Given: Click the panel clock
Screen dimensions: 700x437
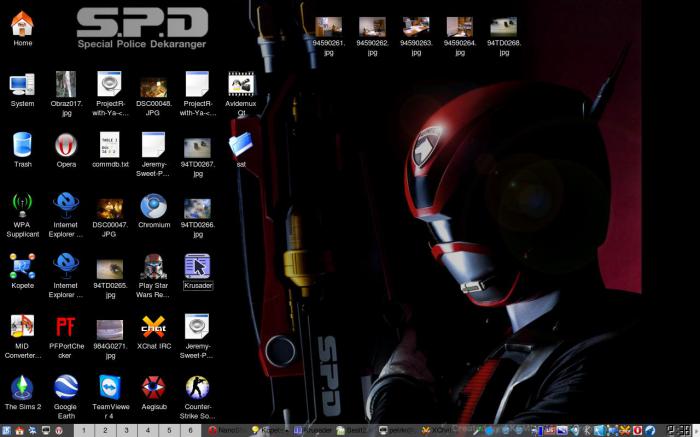Looking at the screenshot, I should 679,430.
